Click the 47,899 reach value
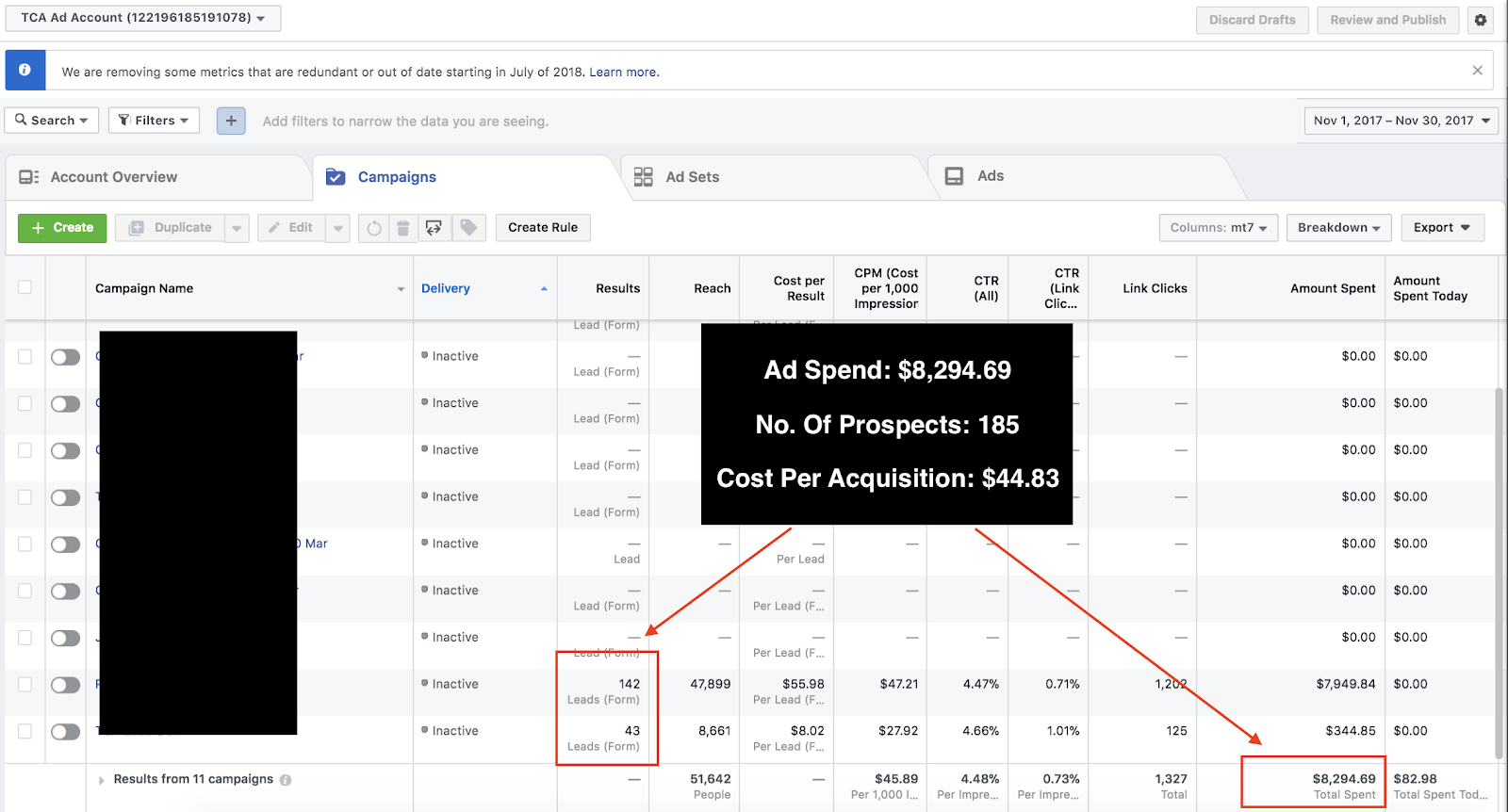 pyautogui.click(x=711, y=685)
